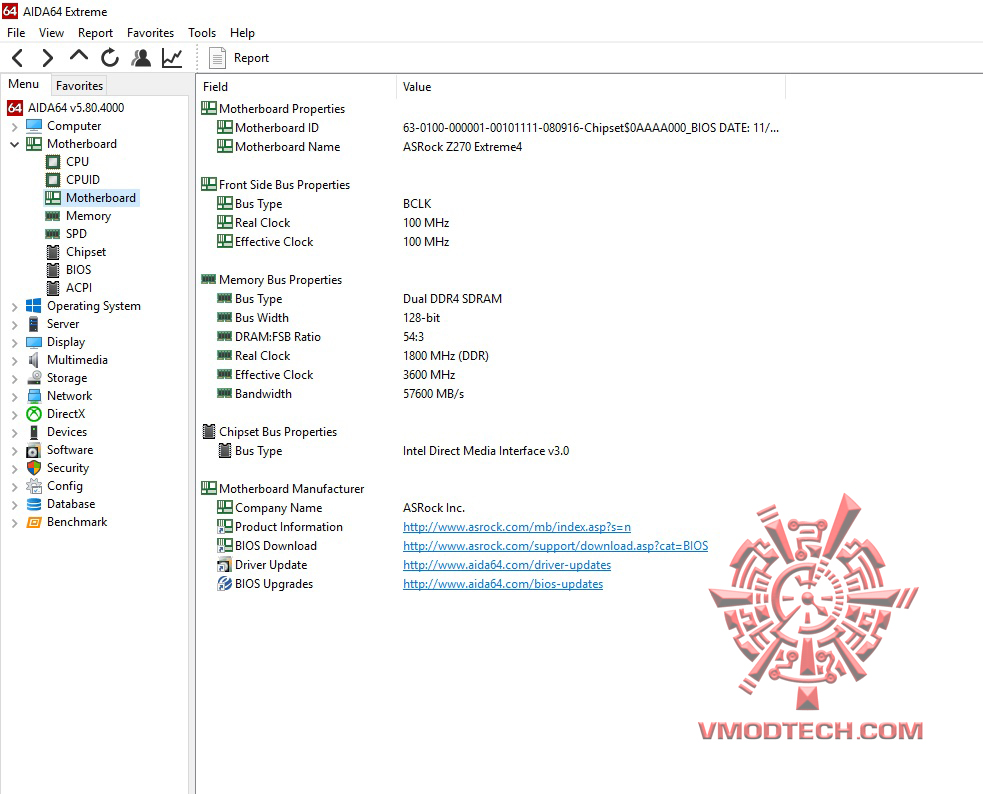Open the File menu
983x794 pixels.
16,33
